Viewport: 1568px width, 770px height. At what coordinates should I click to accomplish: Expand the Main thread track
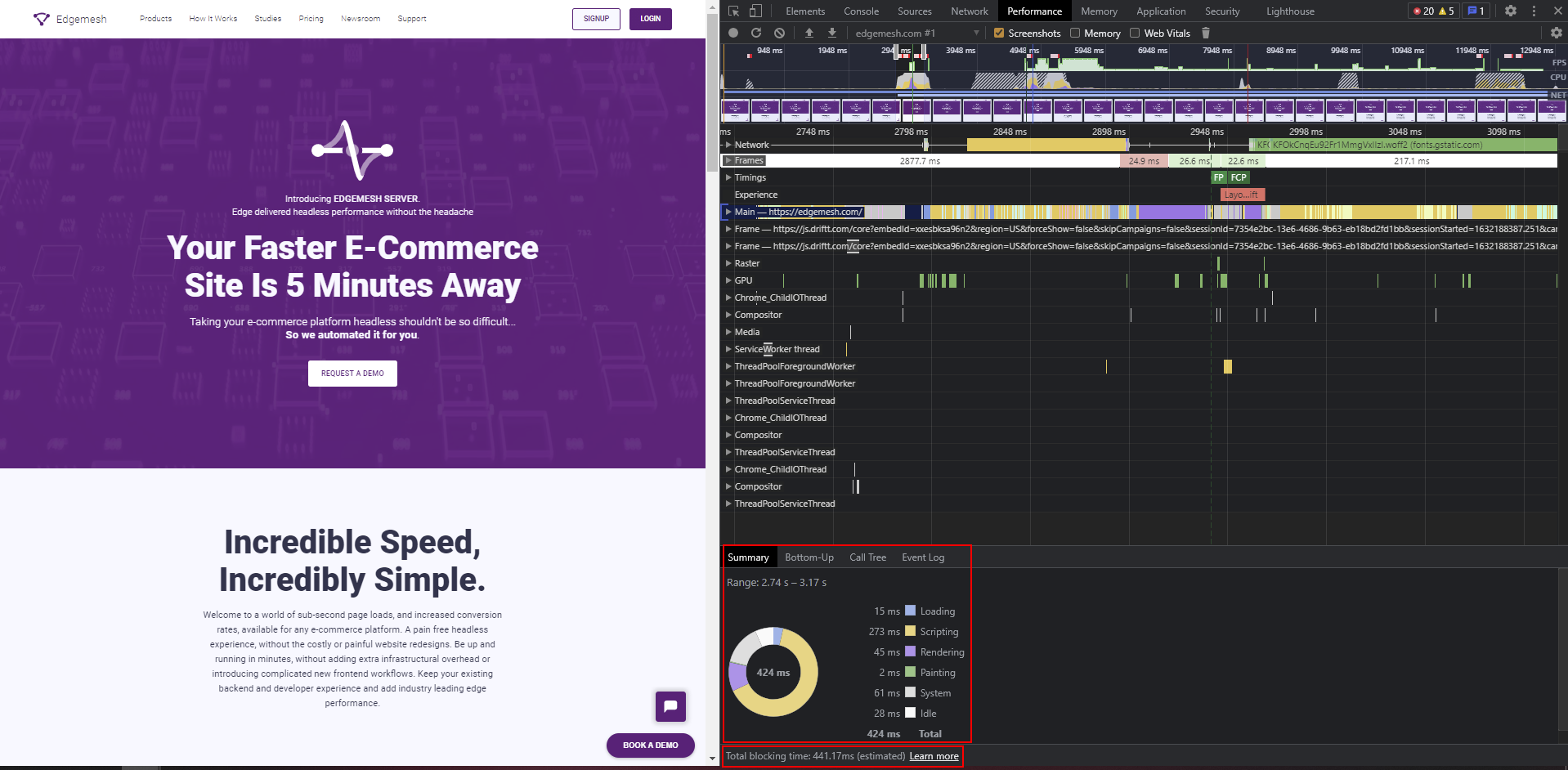click(x=728, y=212)
